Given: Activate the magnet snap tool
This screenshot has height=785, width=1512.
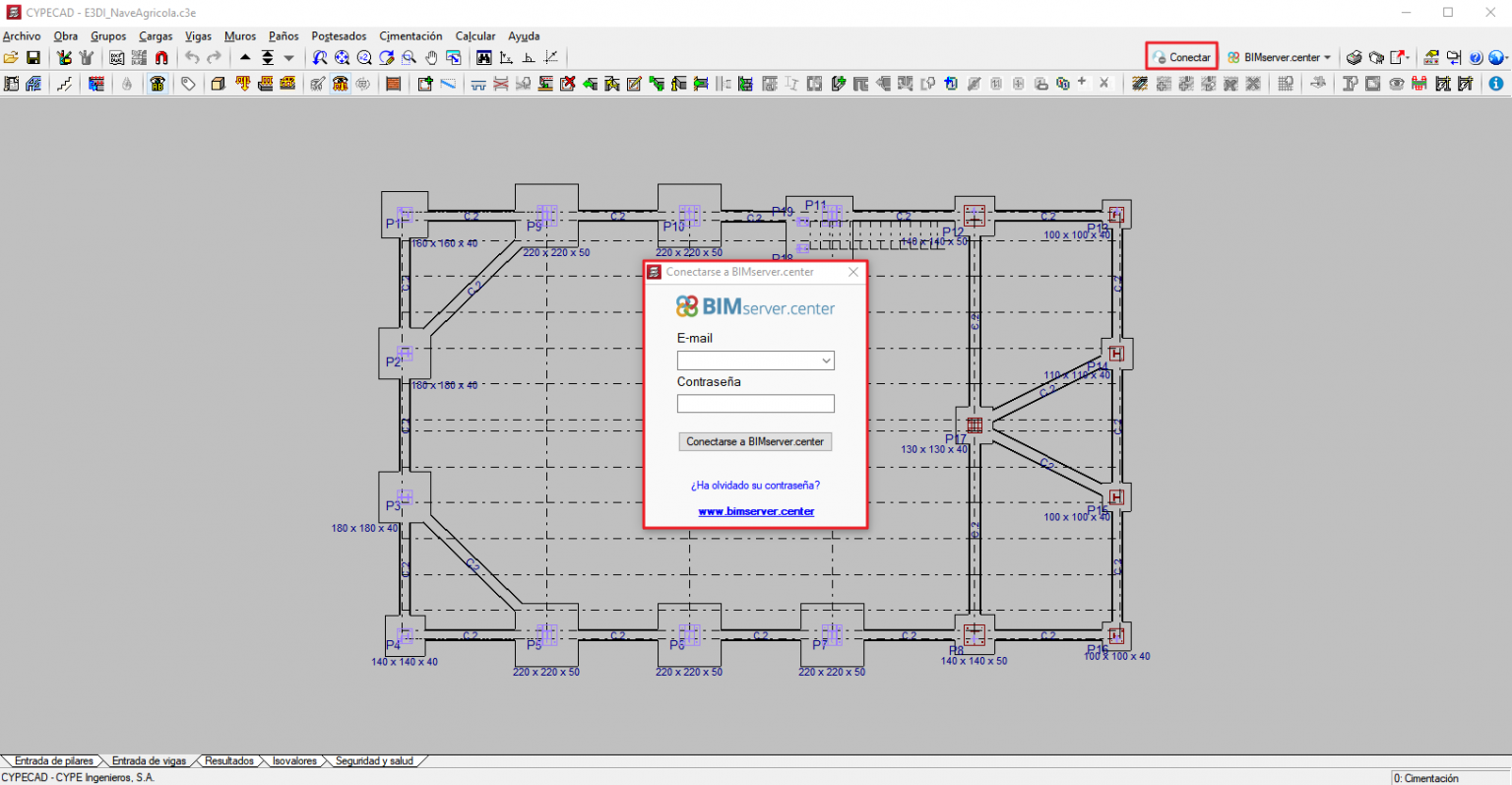Looking at the screenshot, I should click(x=159, y=57).
